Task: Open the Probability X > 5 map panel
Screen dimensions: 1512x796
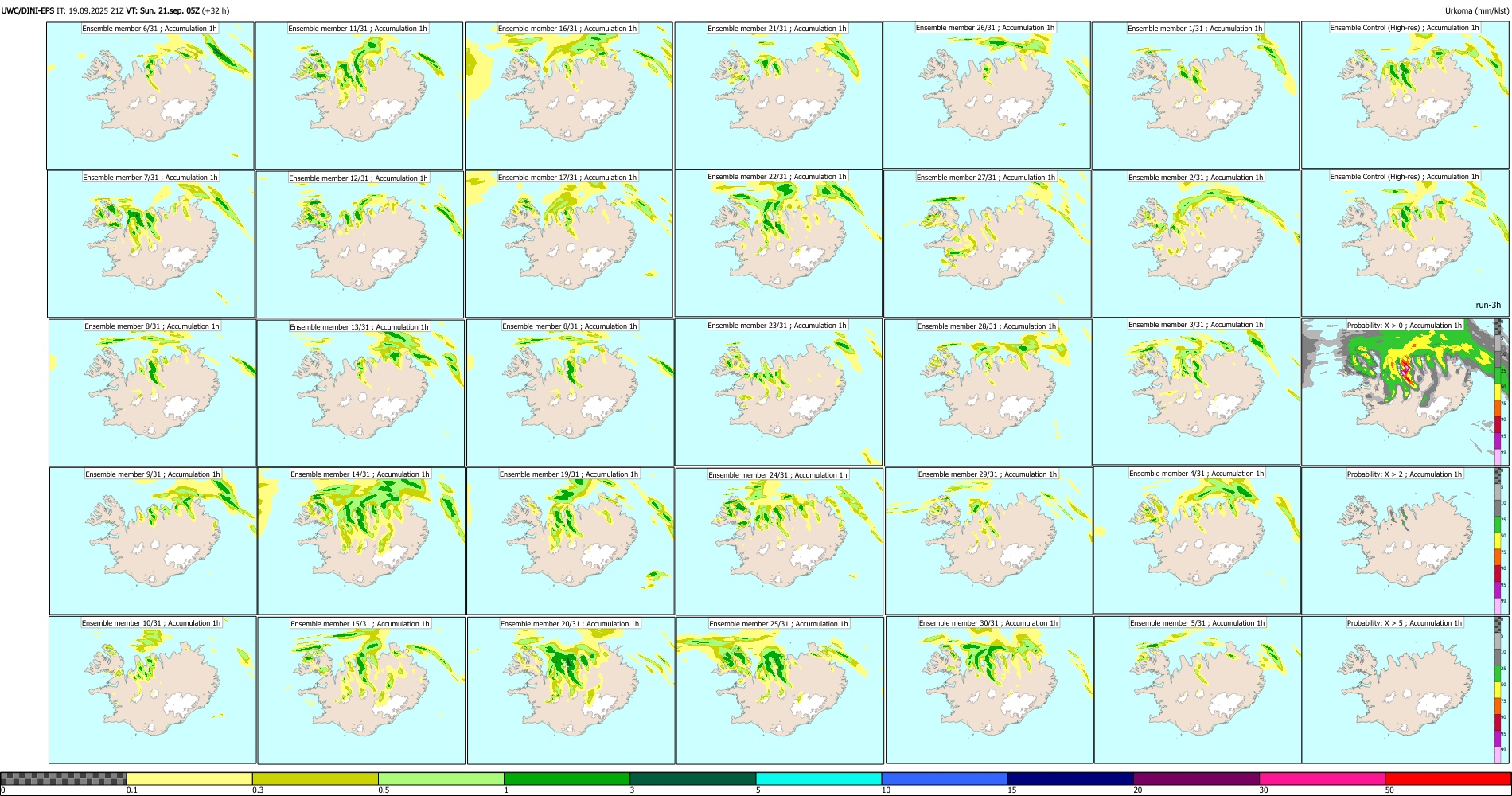Action: tap(1405, 690)
